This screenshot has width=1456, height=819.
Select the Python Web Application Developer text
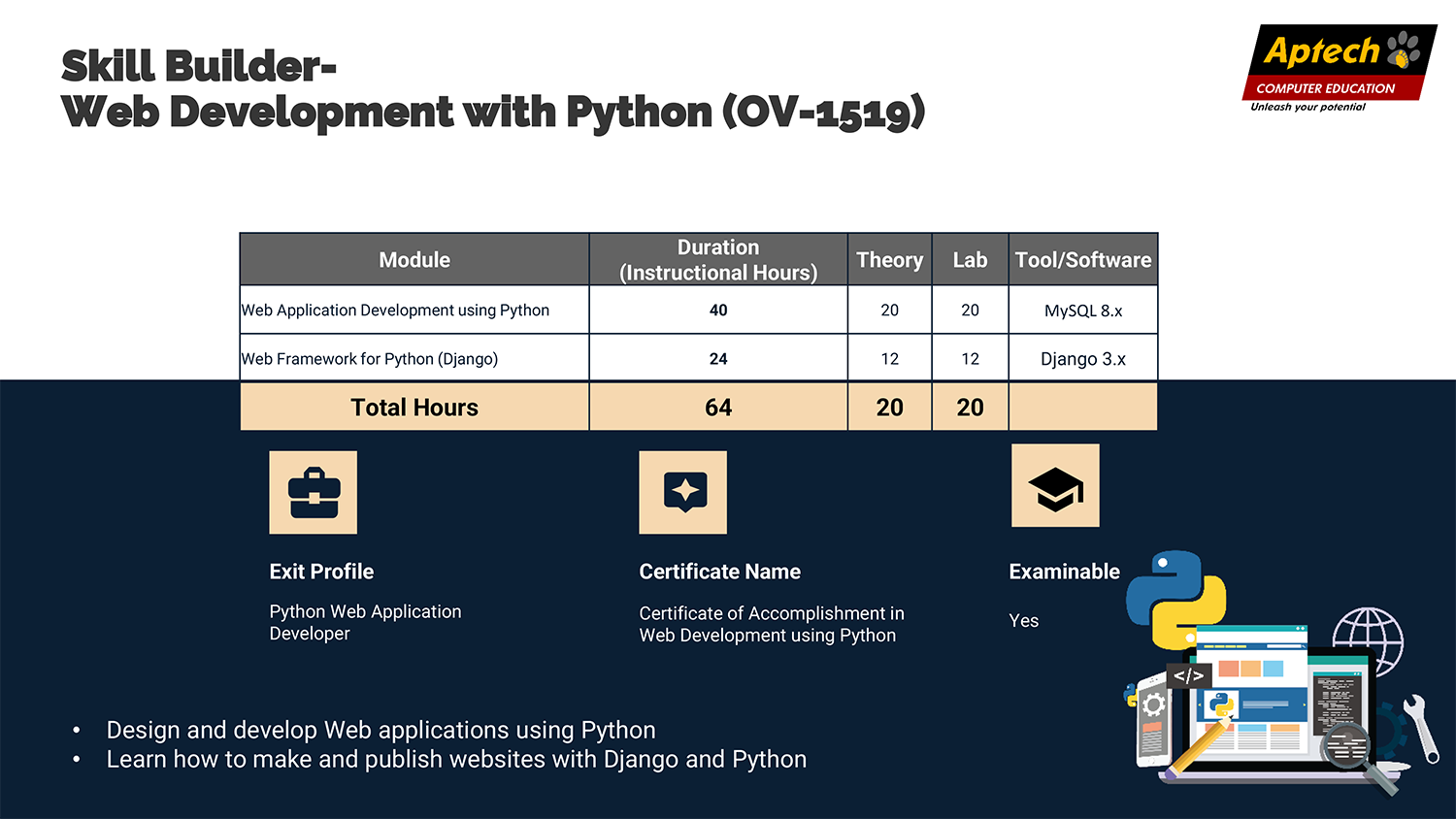pyautogui.click(x=365, y=622)
